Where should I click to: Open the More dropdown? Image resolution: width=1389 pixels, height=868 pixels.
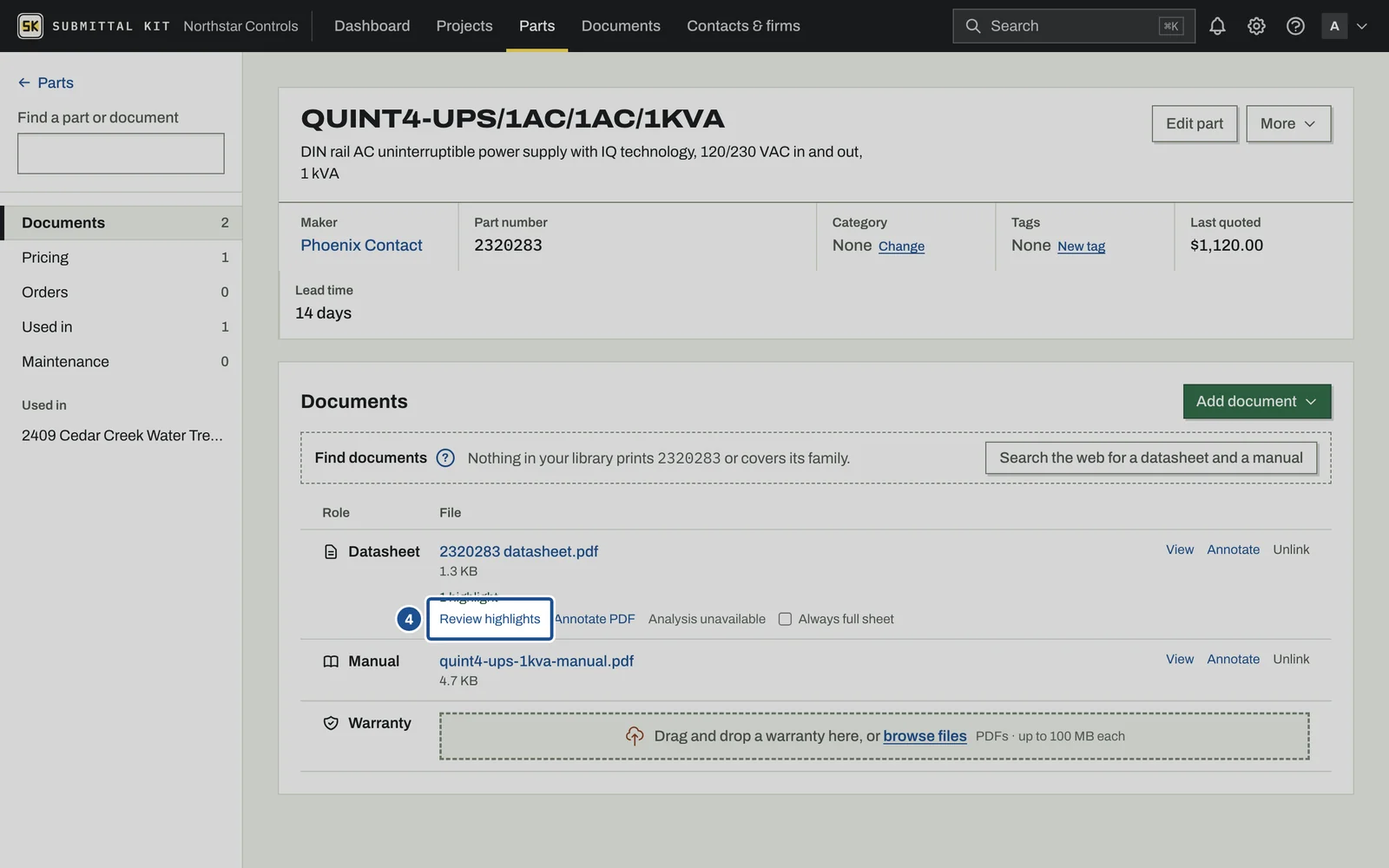[1288, 123]
